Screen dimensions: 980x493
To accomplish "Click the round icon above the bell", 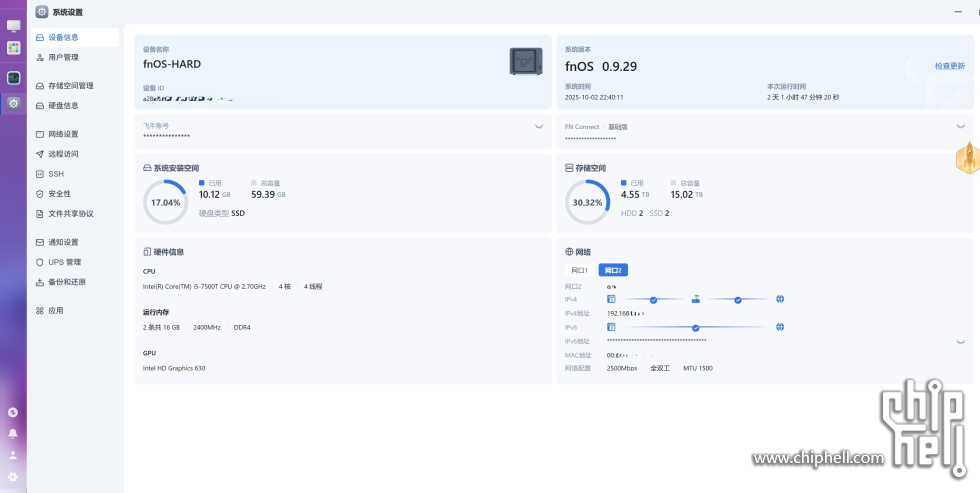I will point(12,412).
